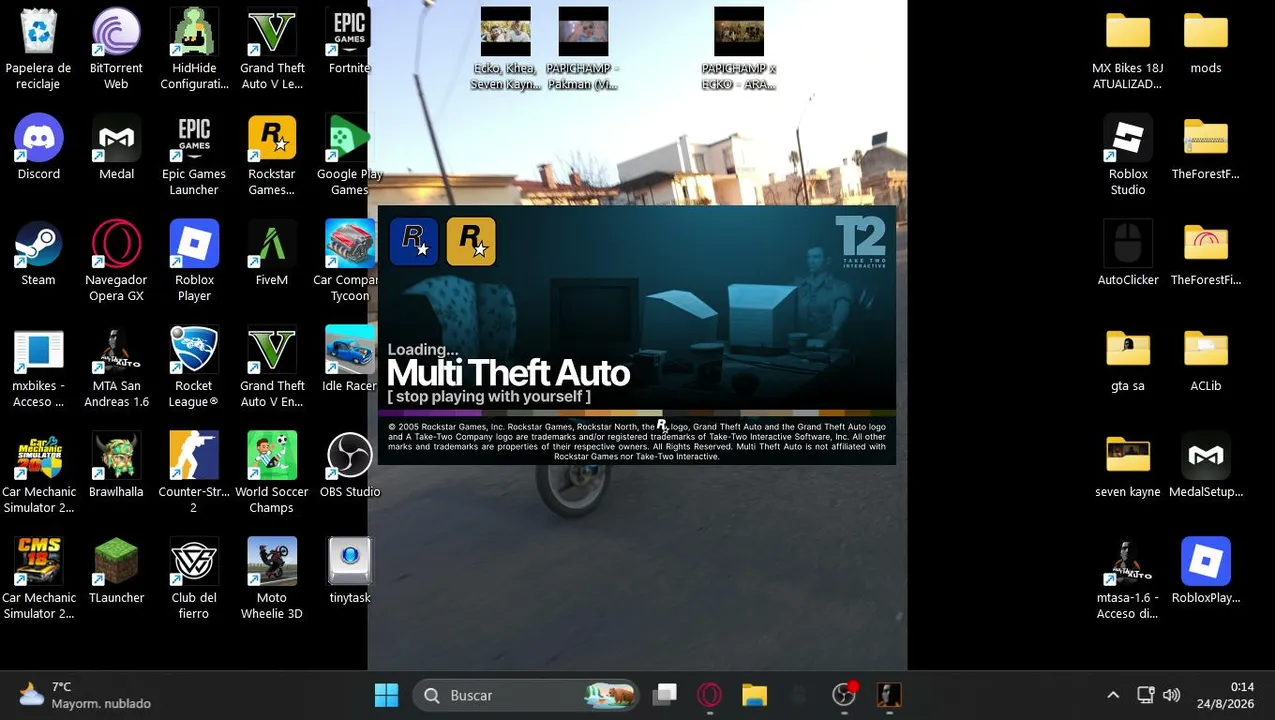Launch Rocket League desktop shortcut
The image size is (1275, 720).
coord(194,367)
